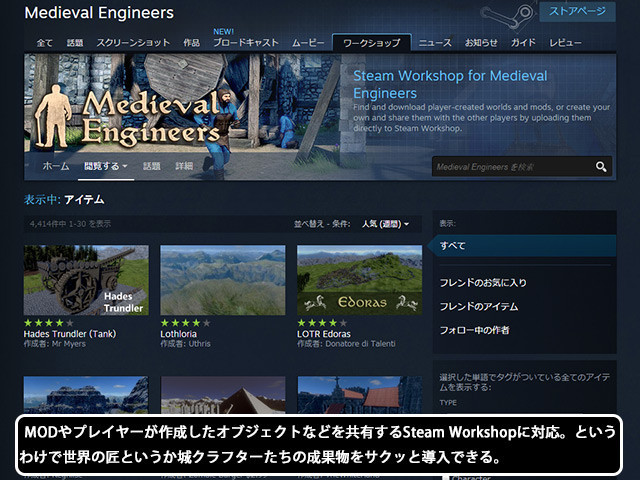Open workshop 詳細 menu item
Image resolution: width=640 pixels, height=480 pixels.
(x=184, y=166)
